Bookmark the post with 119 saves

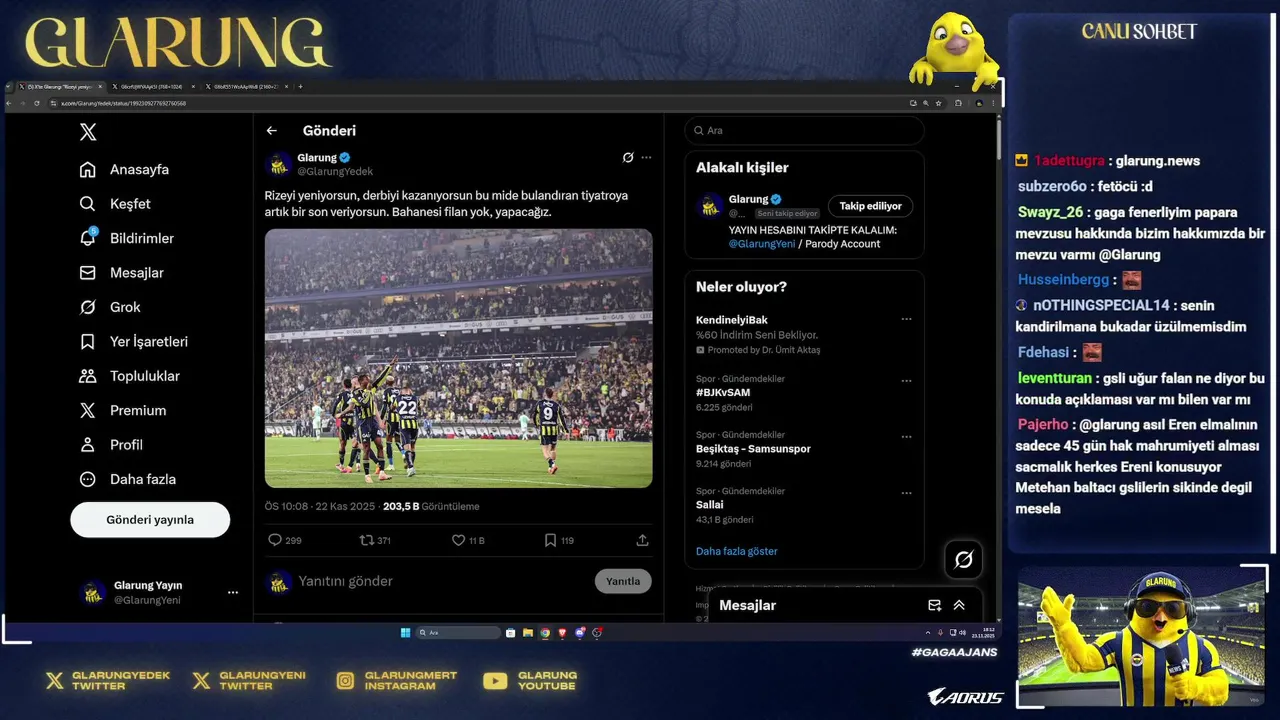tap(550, 540)
